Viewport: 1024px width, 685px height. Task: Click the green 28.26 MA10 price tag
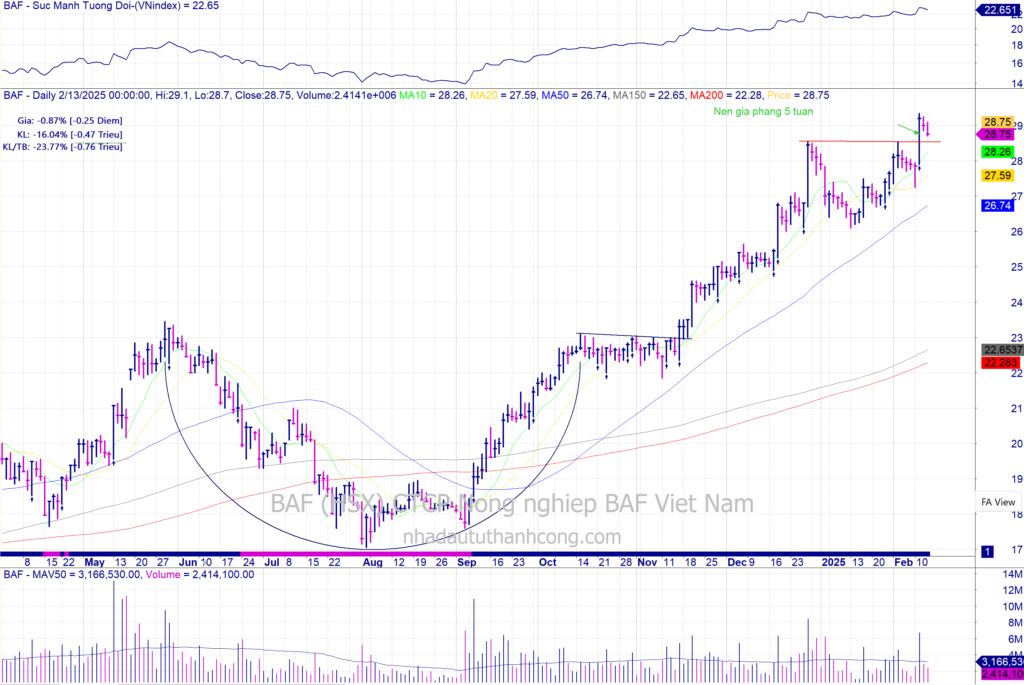(x=996, y=152)
